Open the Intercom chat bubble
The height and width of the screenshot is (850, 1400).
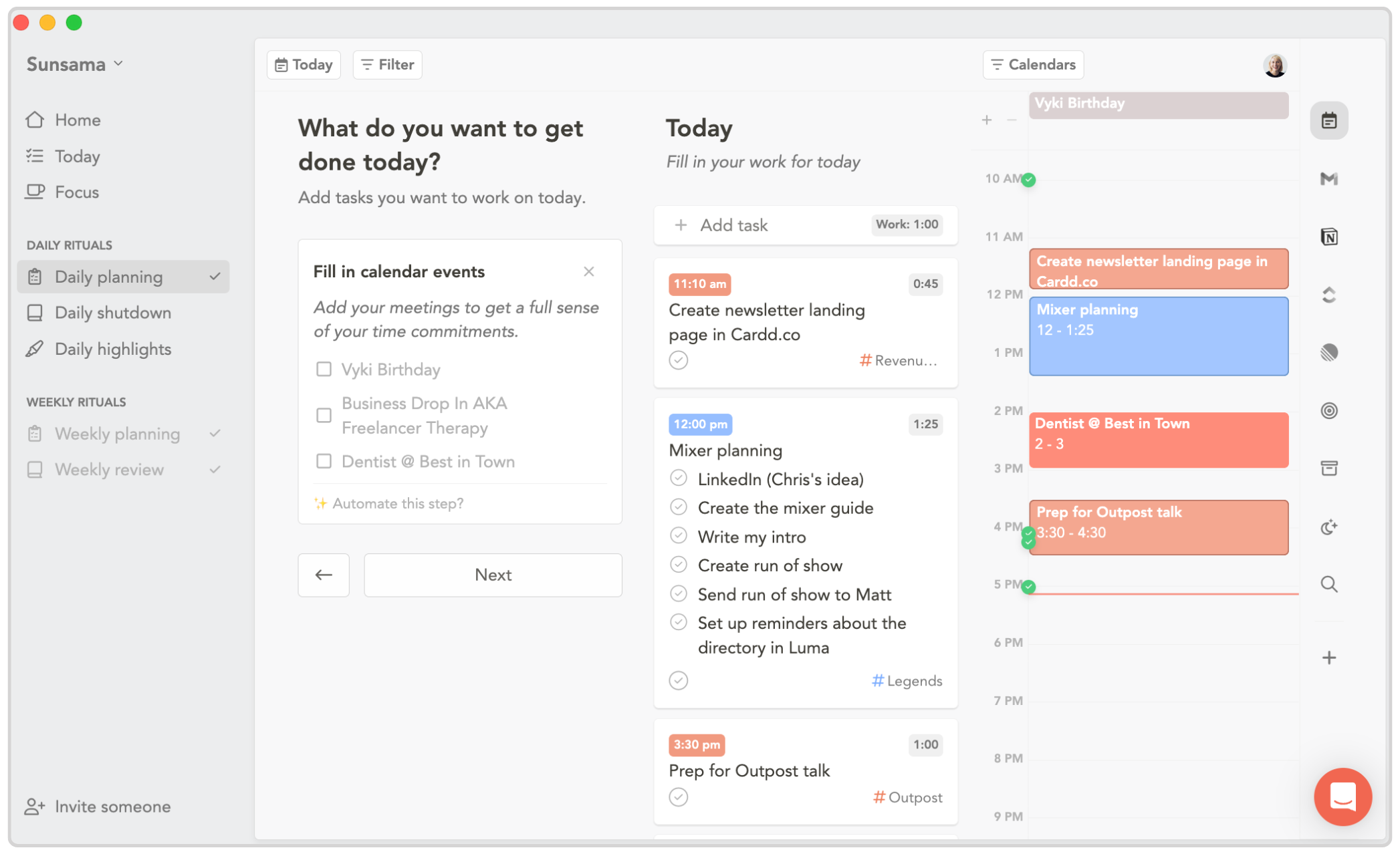(x=1343, y=797)
